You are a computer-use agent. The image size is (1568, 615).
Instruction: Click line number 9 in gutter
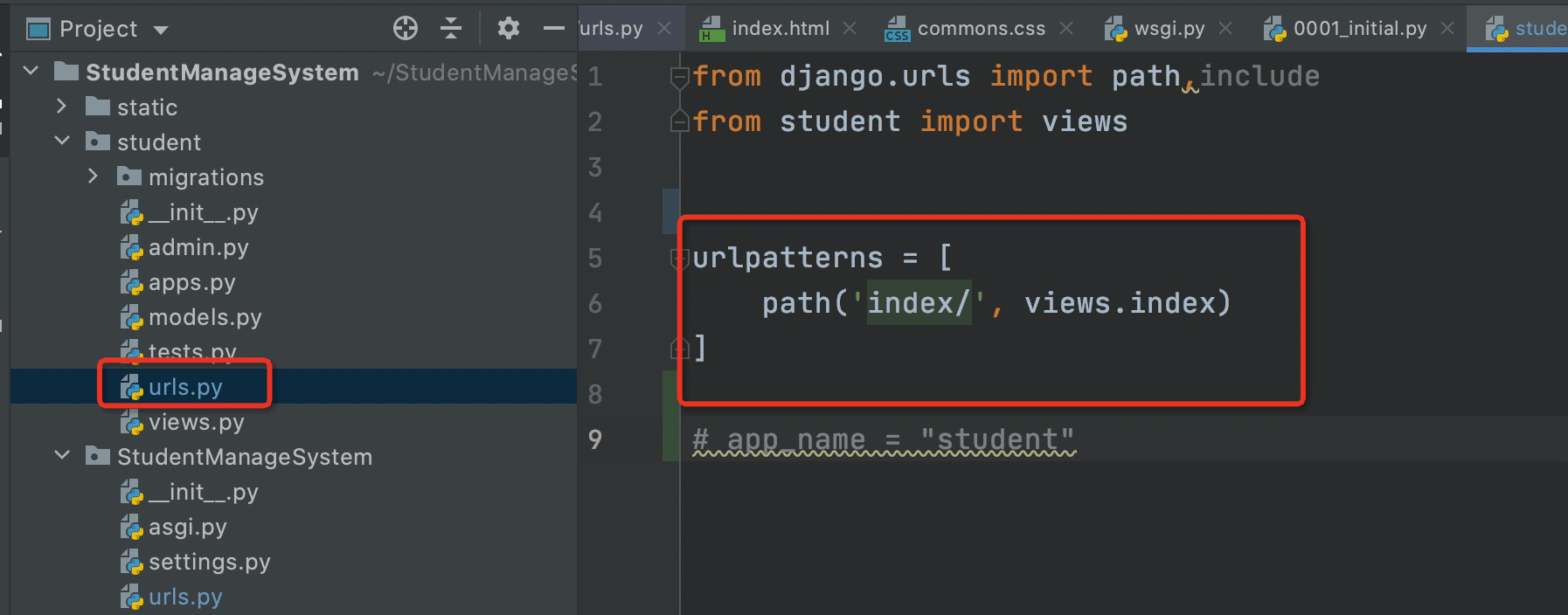(595, 439)
